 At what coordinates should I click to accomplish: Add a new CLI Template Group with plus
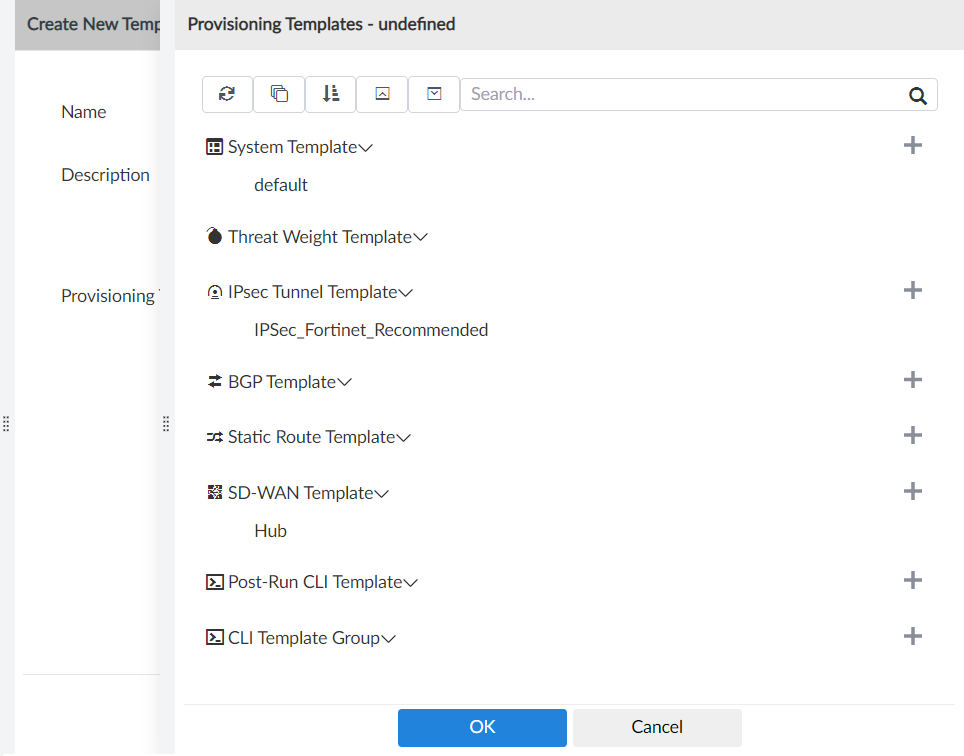(x=912, y=635)
